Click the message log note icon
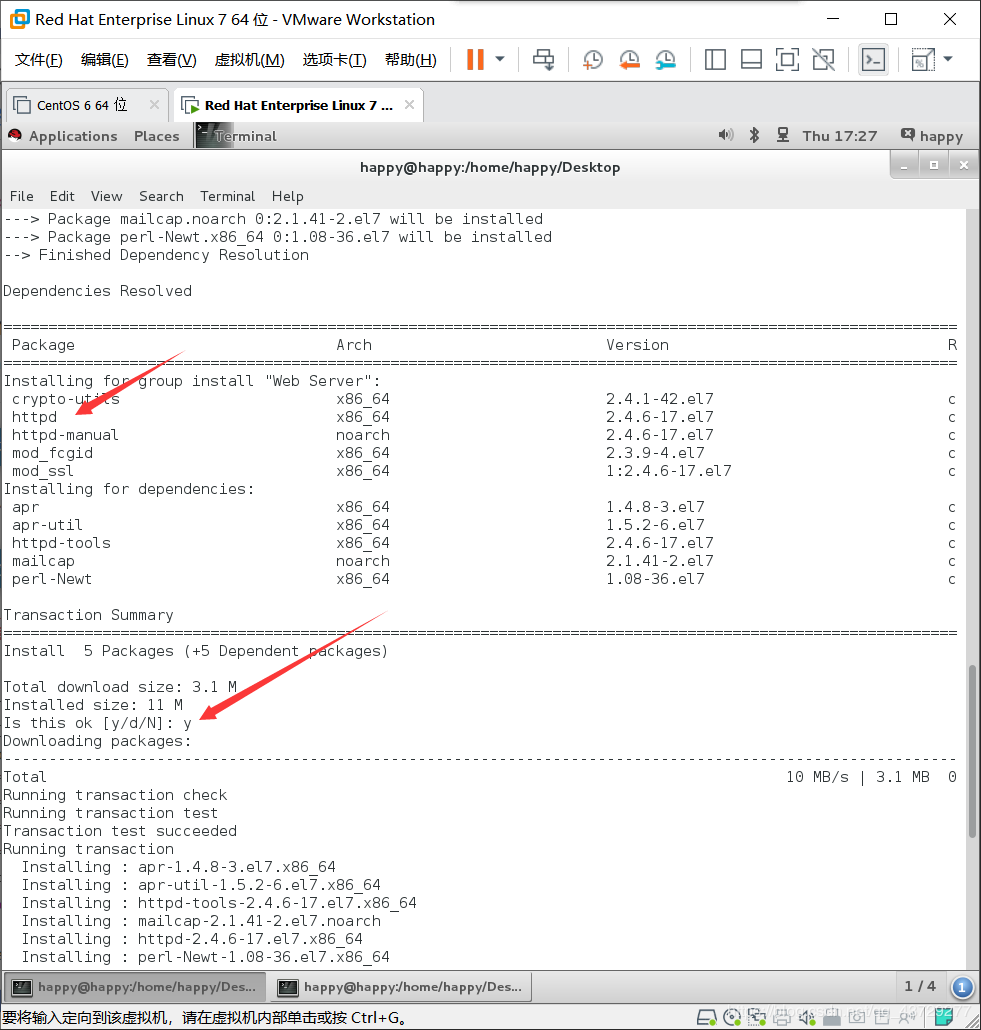The image size is (981, 1030). pos(944,1017)
